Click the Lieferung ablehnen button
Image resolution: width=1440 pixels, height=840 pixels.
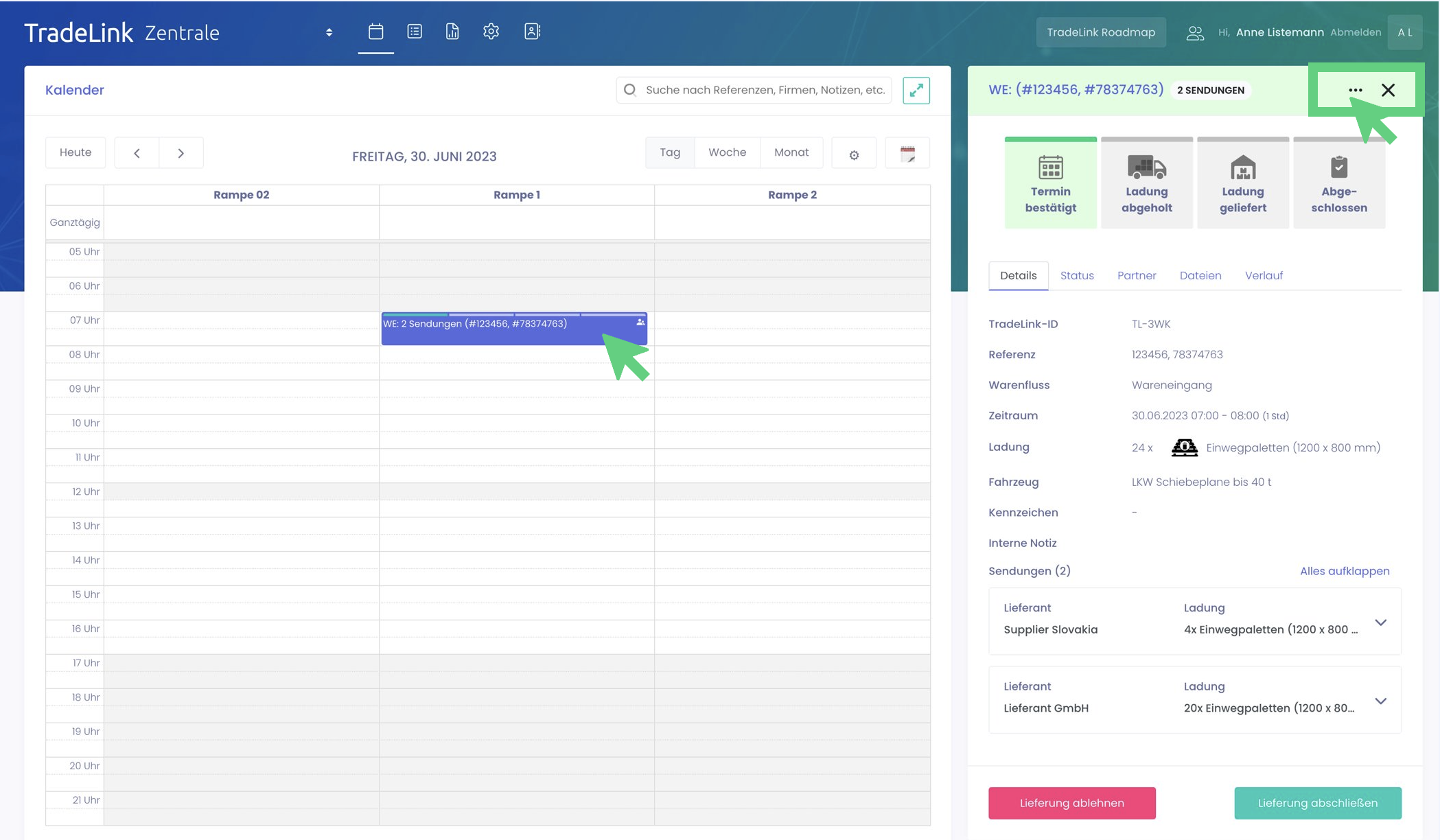pyautogui.click(x=1071, y=803)
